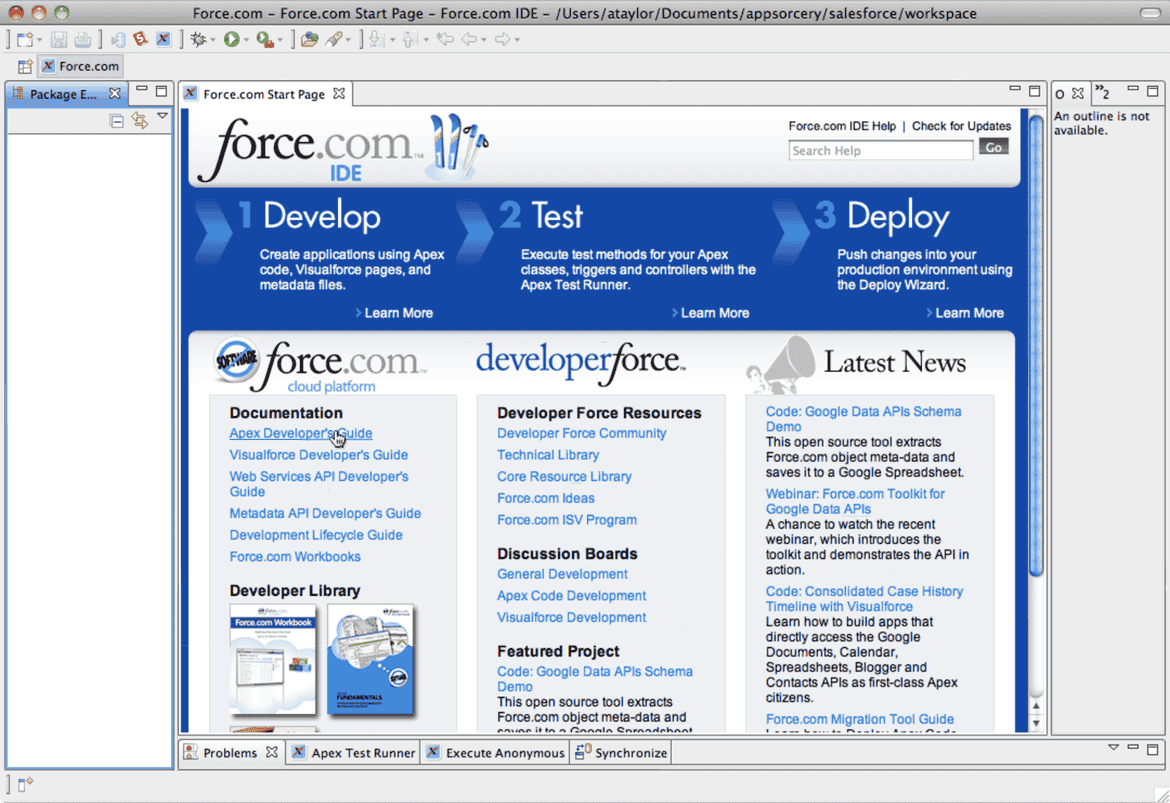Open the bottom panel view menu triangle
This screenshot has width=1170, height=803.
point(1113,747)
